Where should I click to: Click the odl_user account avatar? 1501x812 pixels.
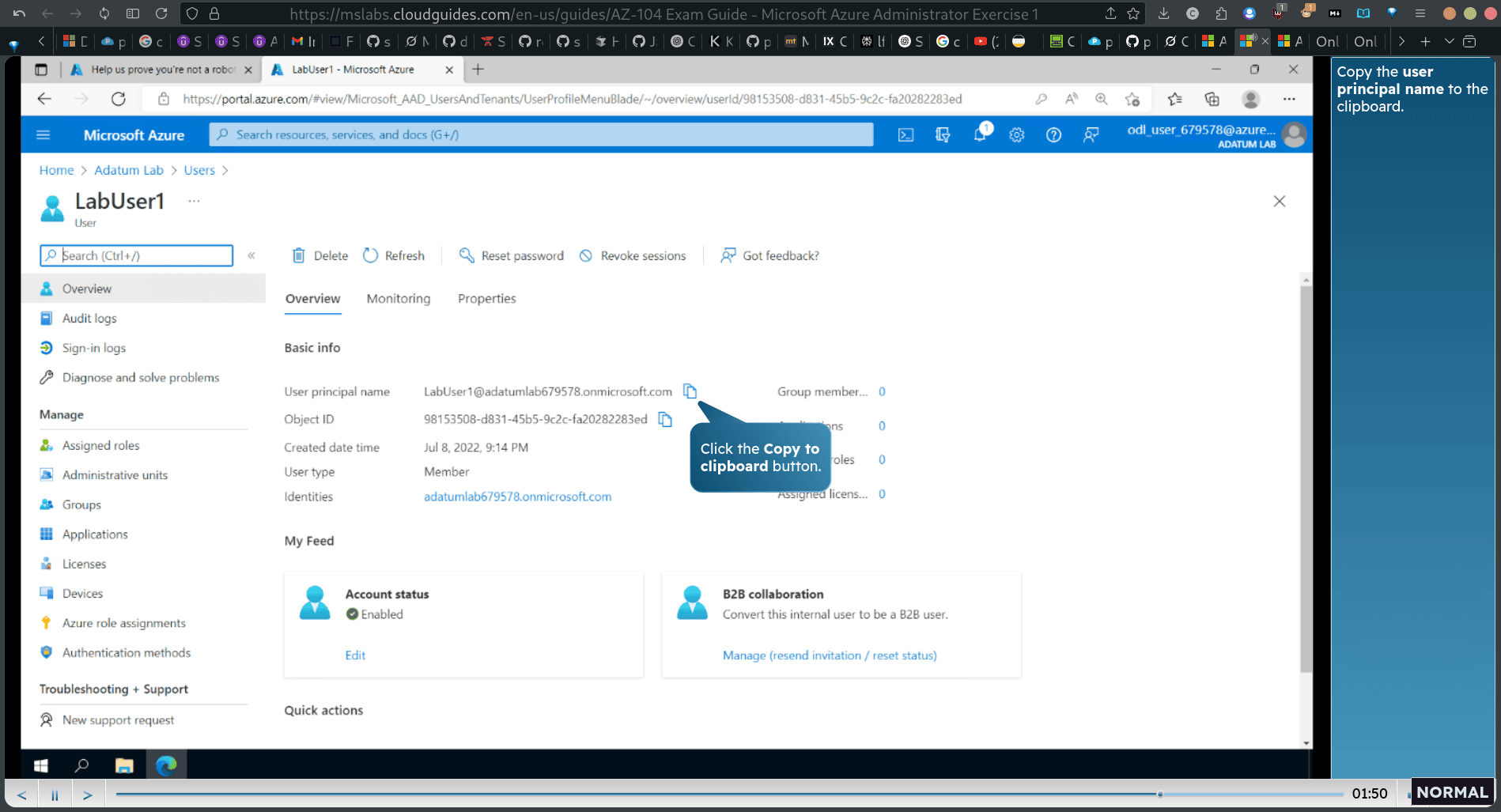[1294, 135]
